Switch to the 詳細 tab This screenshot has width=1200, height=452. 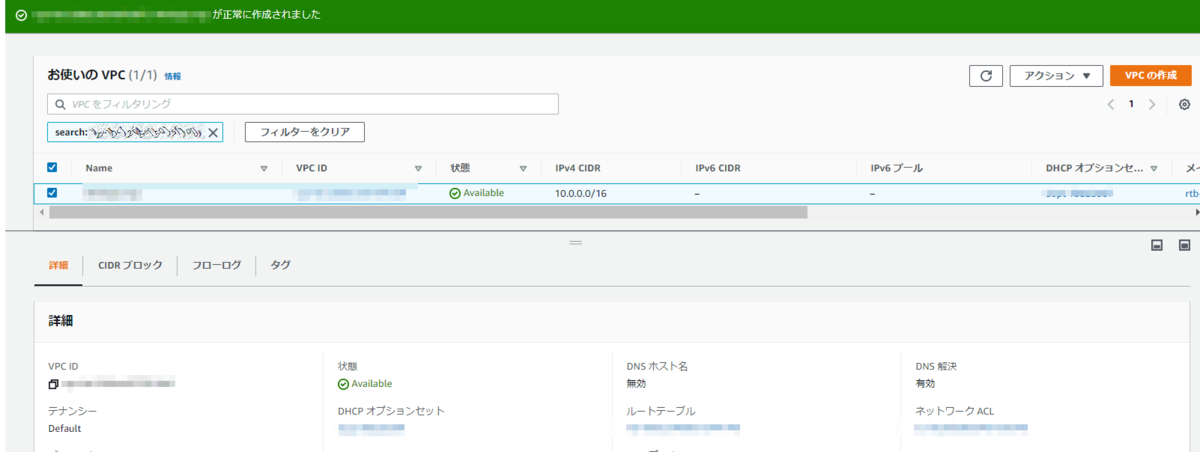point(58,265)
